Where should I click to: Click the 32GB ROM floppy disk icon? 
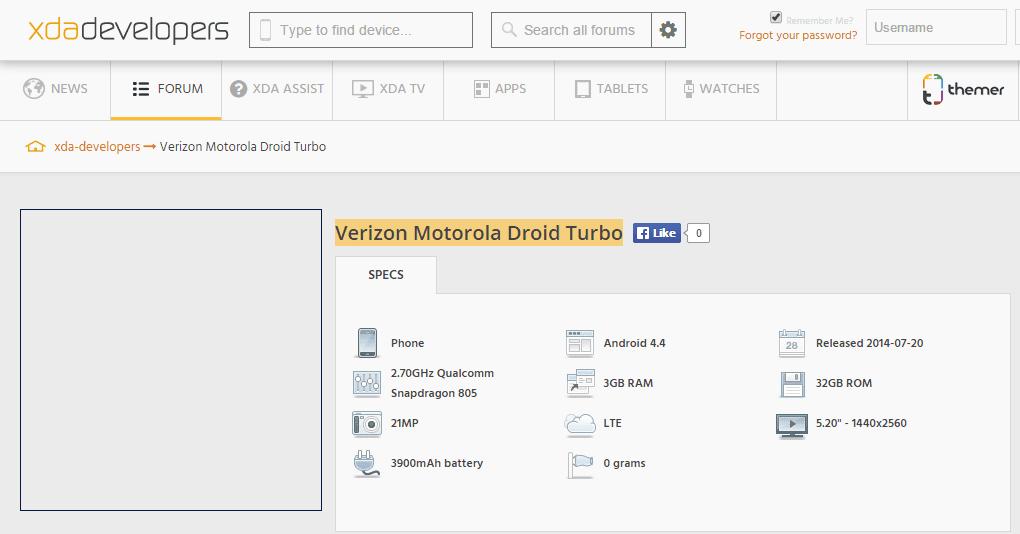pyautogui.click(x=792, y=384)
